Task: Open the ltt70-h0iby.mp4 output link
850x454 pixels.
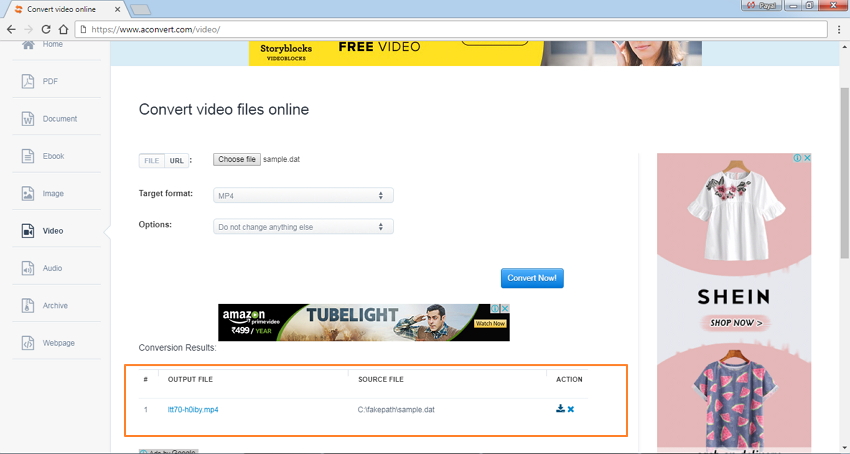Action: click(x=193, y=410)
